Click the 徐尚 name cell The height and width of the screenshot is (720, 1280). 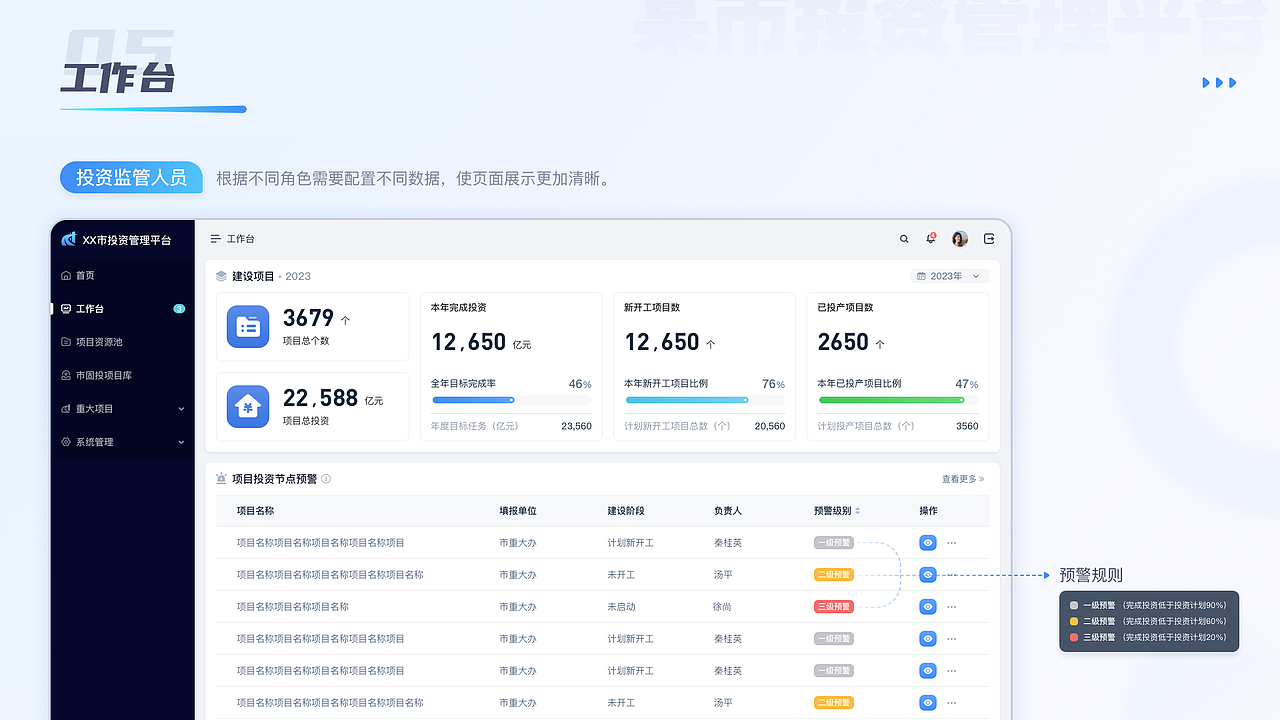point(722,607)
